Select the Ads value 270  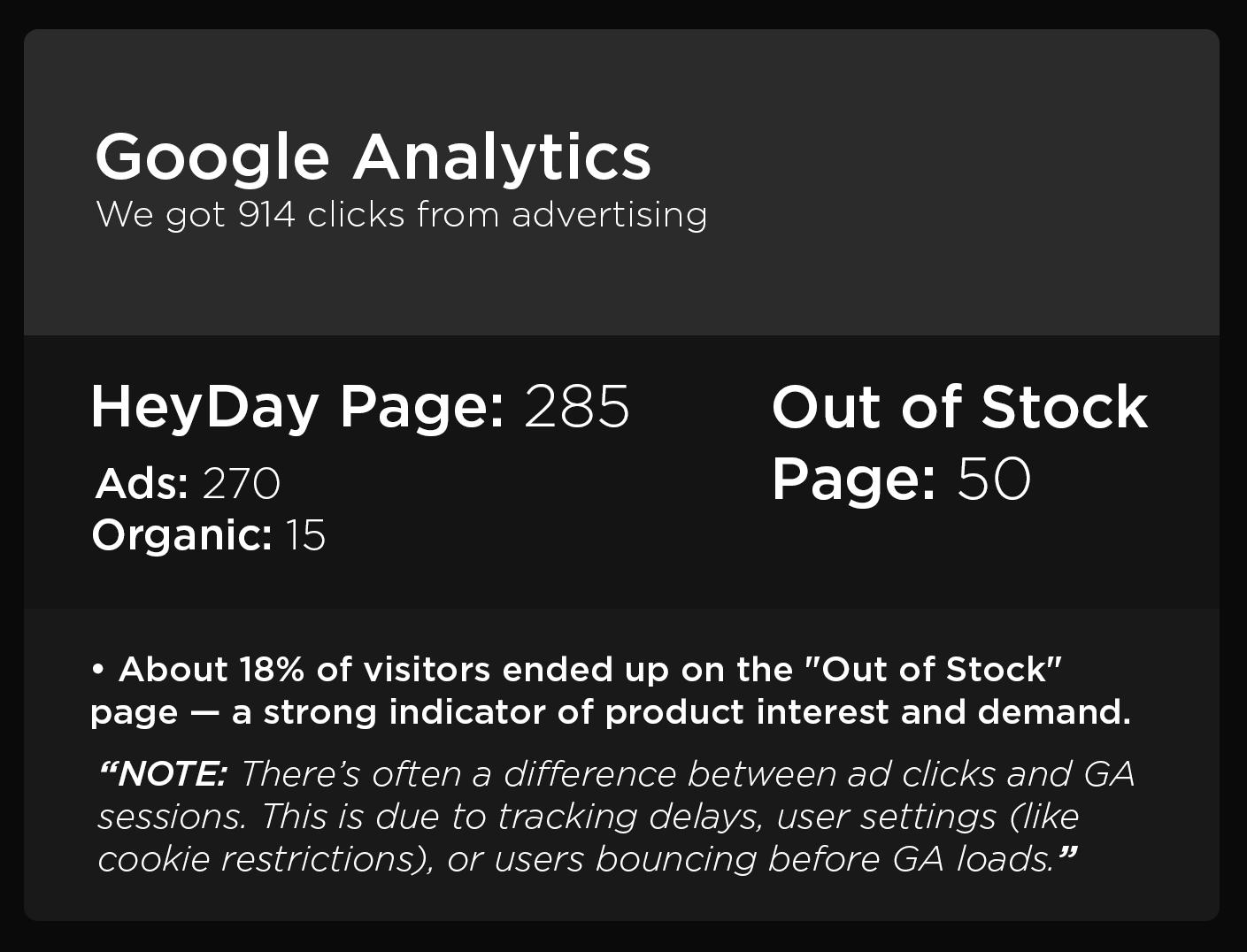(242, 483)
